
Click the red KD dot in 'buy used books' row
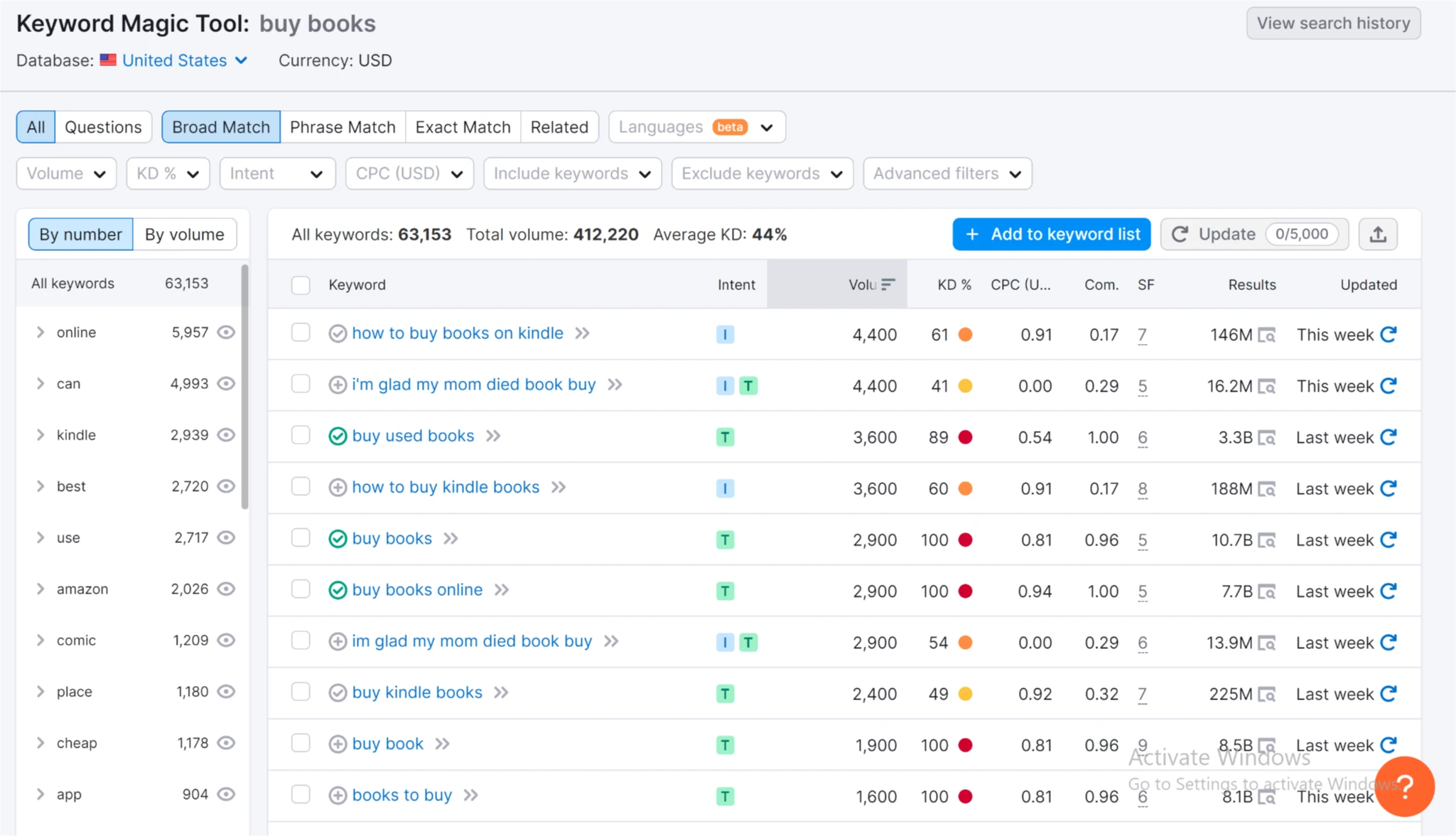(965, 437)
